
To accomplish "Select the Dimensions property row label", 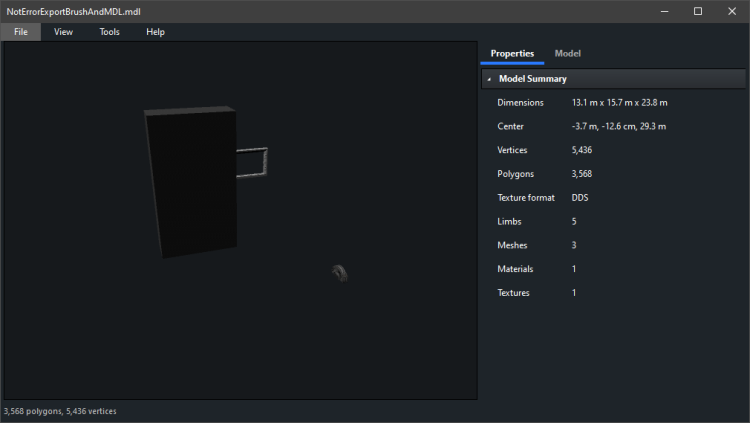I will click(520, 102).
